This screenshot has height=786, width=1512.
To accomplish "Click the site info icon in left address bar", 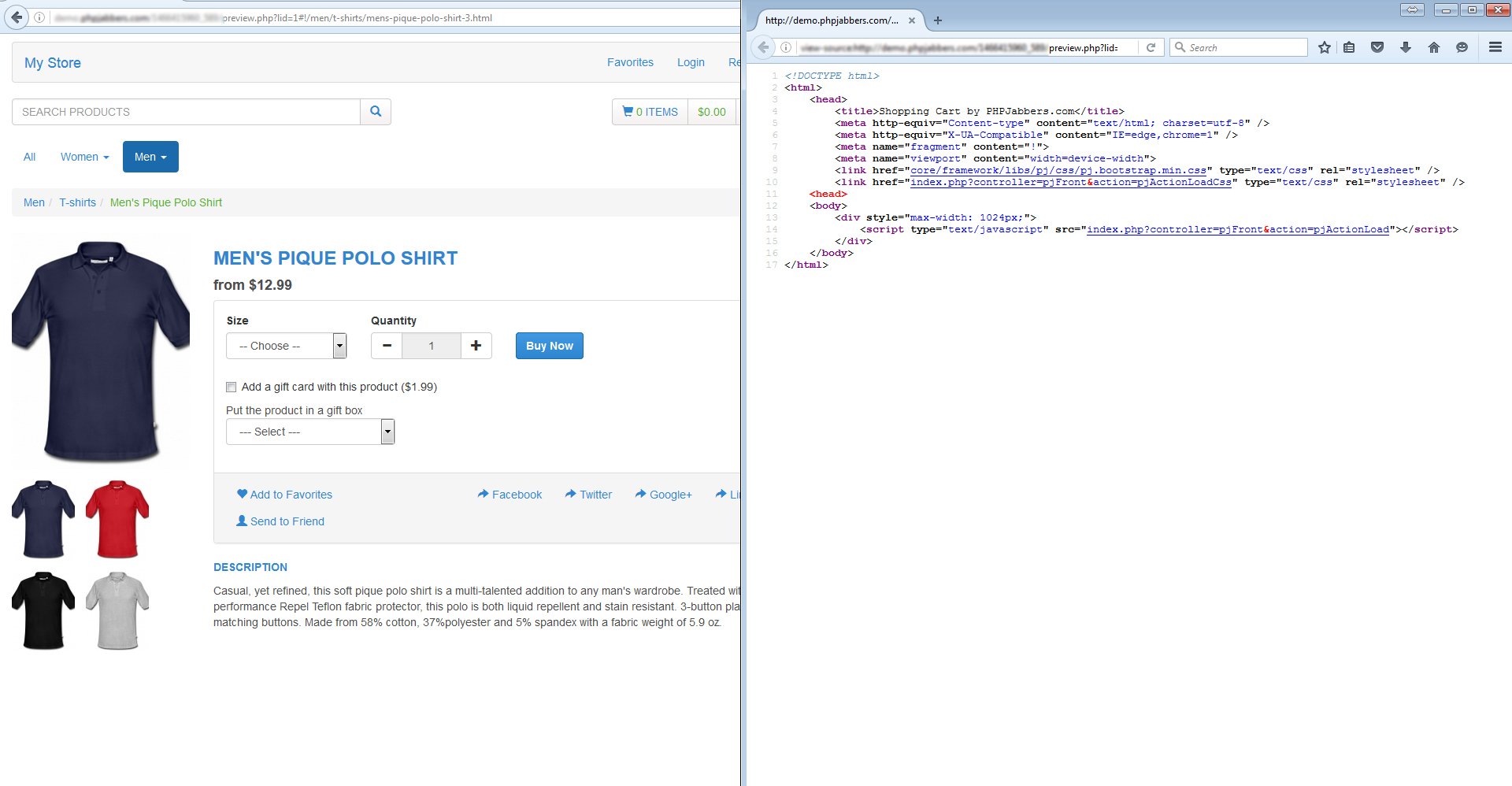I will tap(39, 17).
